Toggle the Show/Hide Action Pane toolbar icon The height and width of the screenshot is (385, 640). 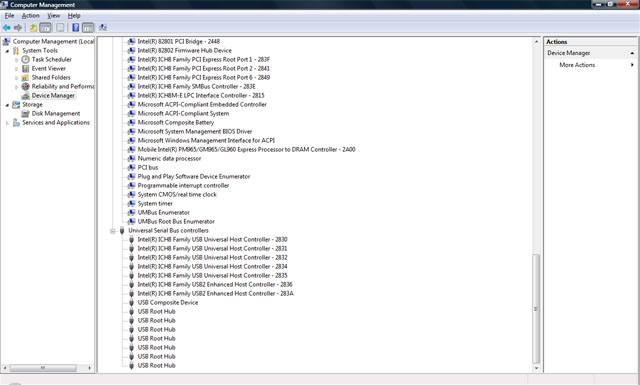(x=88, y=28)
